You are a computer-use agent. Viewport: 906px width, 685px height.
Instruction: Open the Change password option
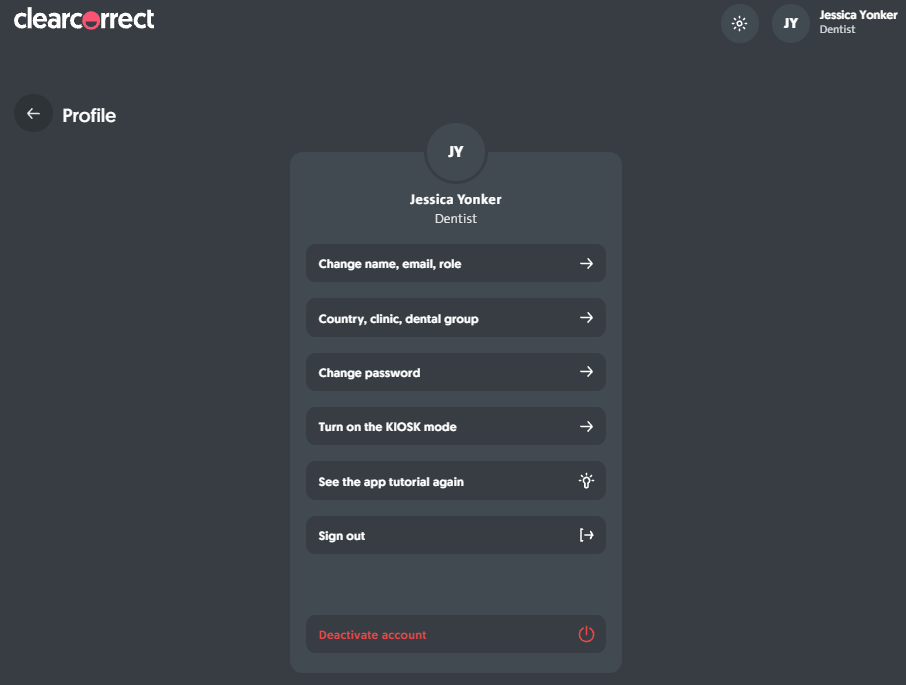pos(369,373)
